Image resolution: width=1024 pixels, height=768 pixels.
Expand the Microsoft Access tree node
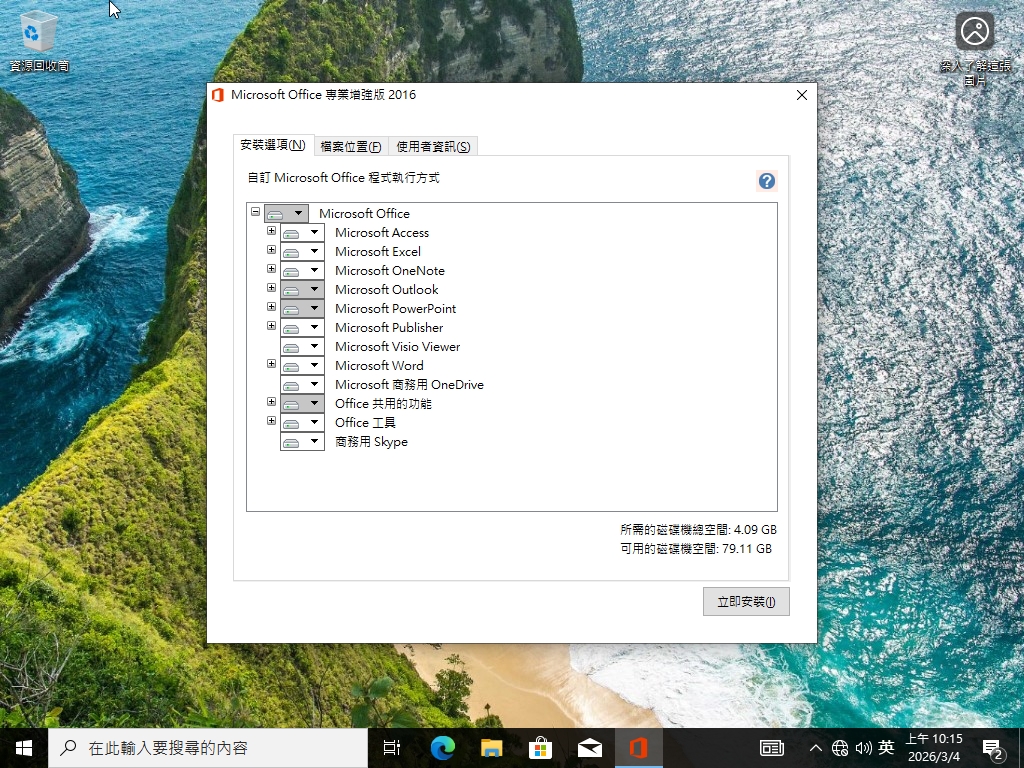(271, 232)
